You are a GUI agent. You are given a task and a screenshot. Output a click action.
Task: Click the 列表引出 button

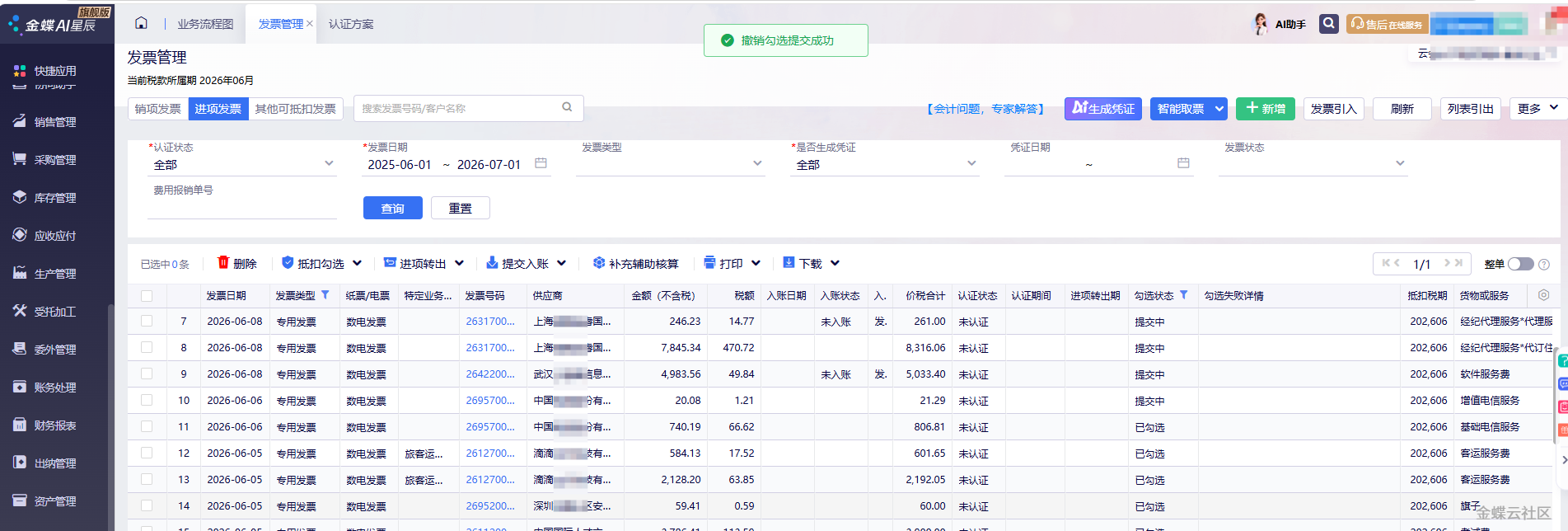tap(1471, 109)
